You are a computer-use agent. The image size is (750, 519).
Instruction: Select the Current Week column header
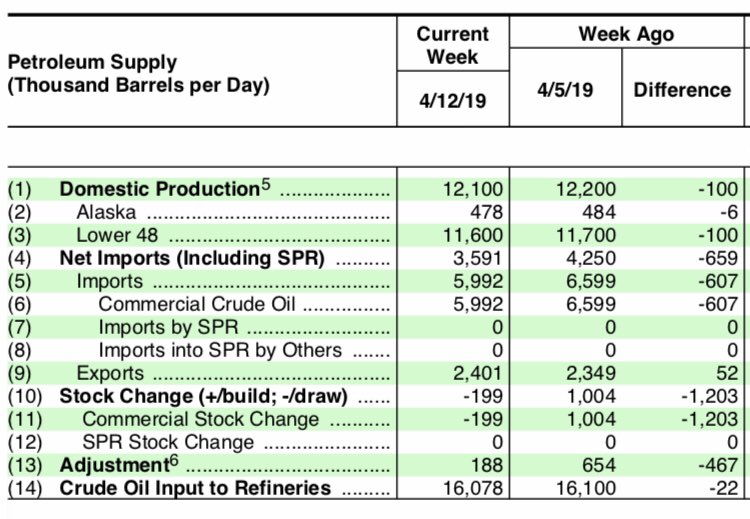pyautogui.click(x=452, y=45)
